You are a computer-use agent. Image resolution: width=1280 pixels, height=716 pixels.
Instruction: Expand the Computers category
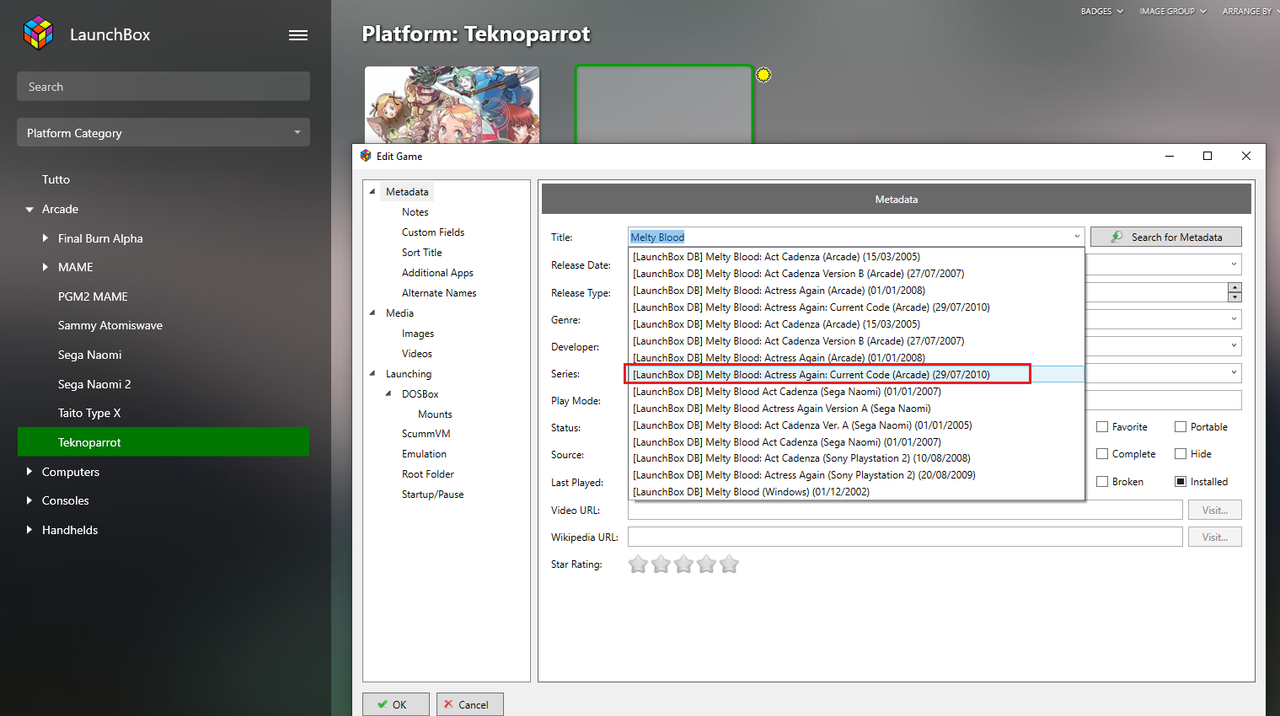pos(29,472)
